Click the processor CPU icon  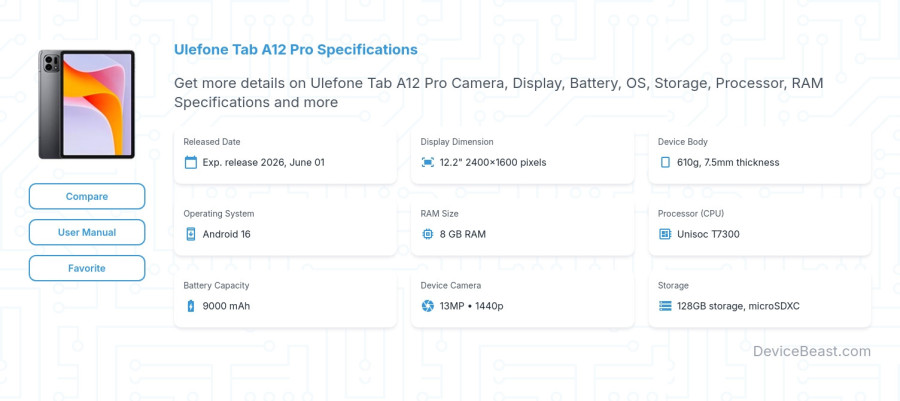pos(665,234)
